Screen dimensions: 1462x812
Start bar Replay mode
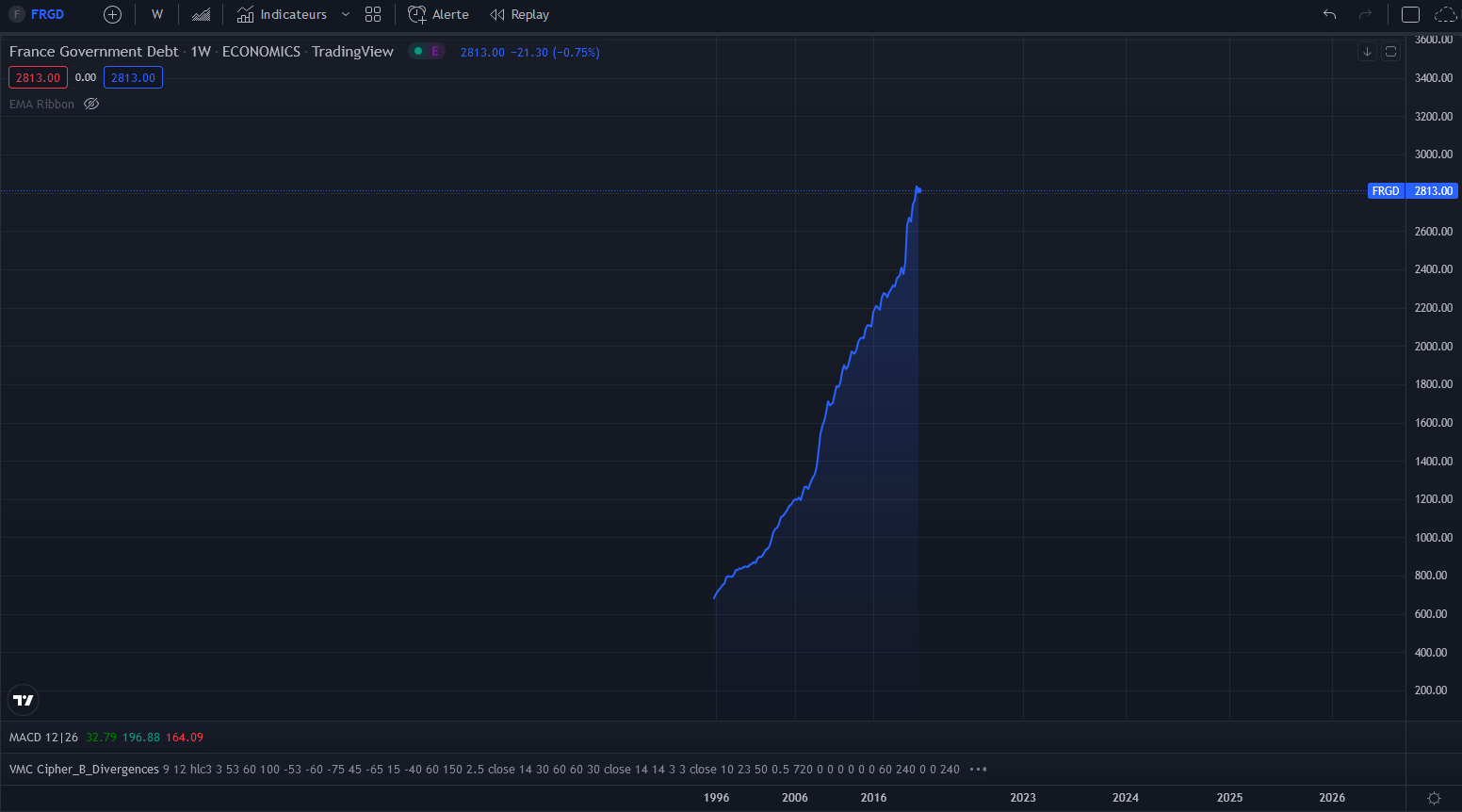pos(520,14)
